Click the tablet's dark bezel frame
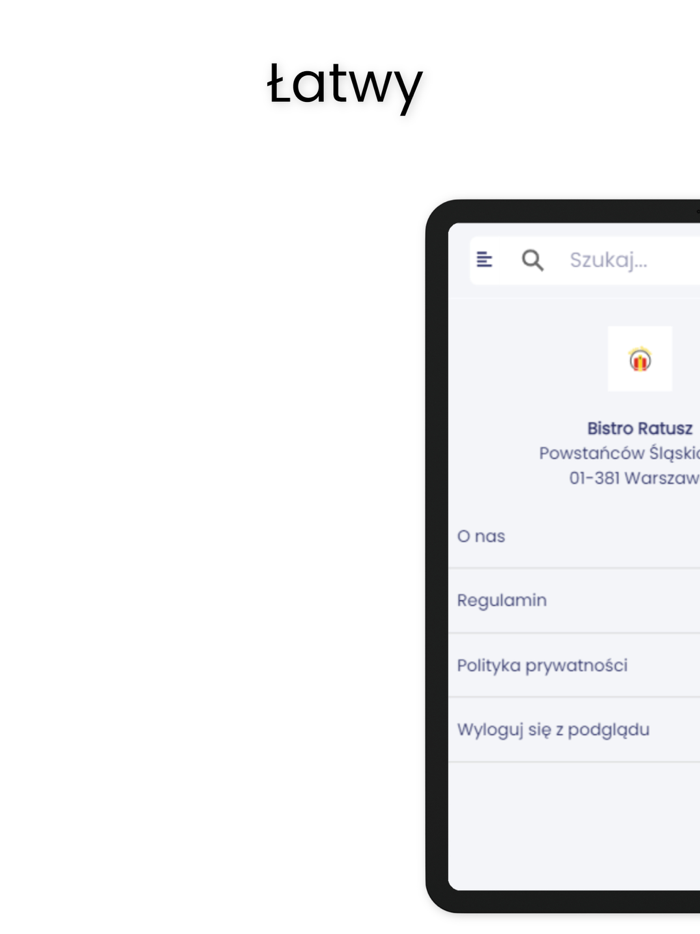This screenshot has height=934, width=700. pos(437,554)
